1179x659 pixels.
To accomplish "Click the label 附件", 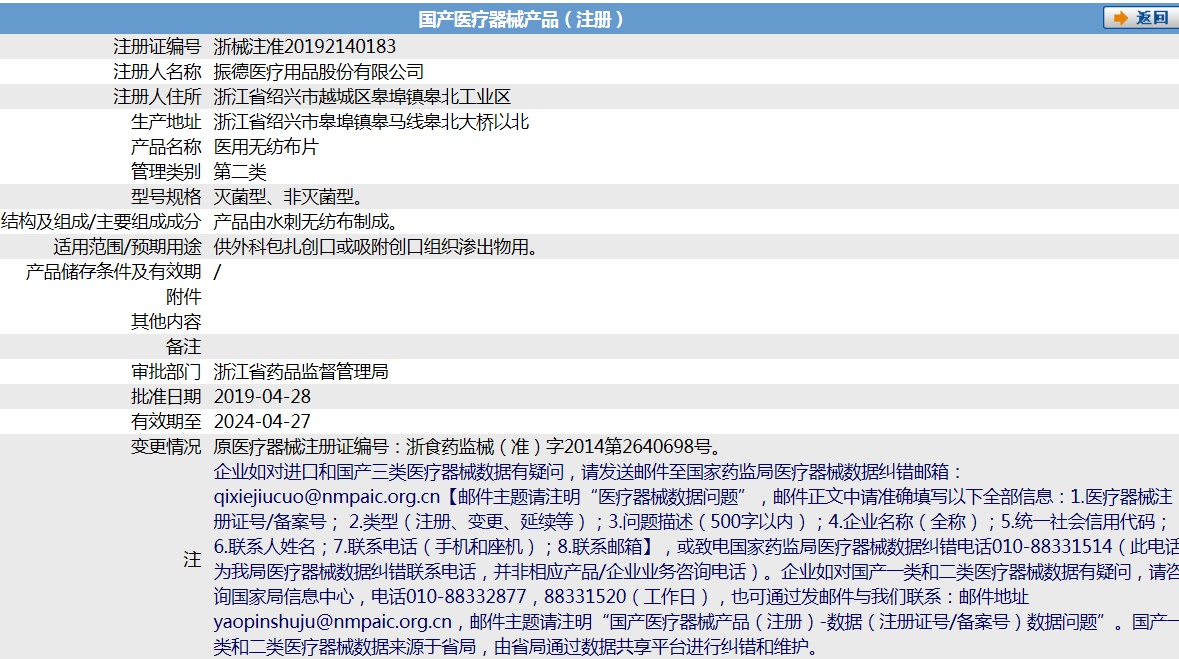I will click(183, 296).
